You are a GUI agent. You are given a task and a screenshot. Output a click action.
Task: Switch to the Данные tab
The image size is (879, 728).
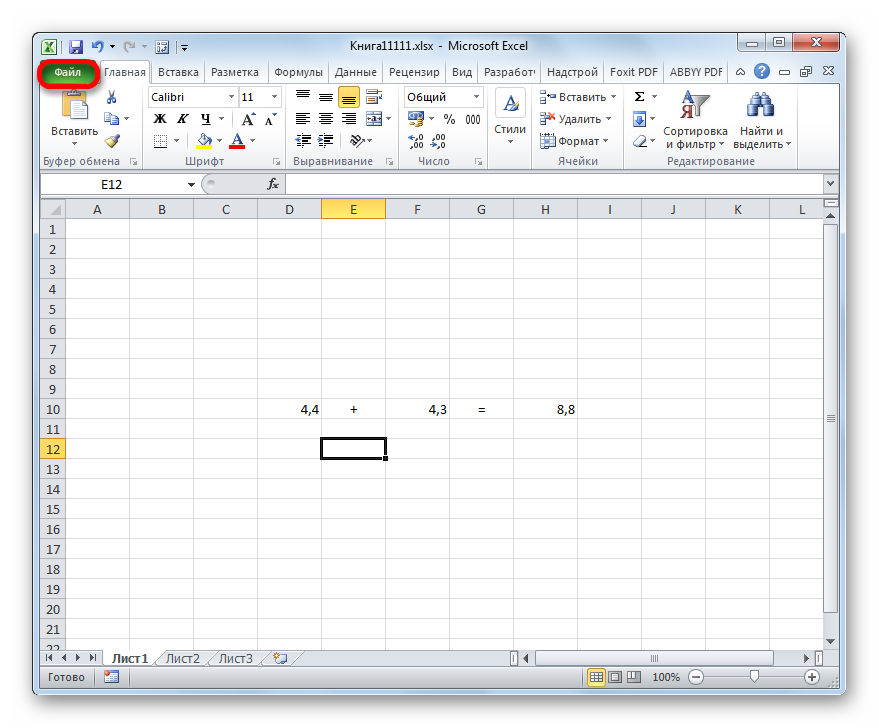(x=356, y=72)
